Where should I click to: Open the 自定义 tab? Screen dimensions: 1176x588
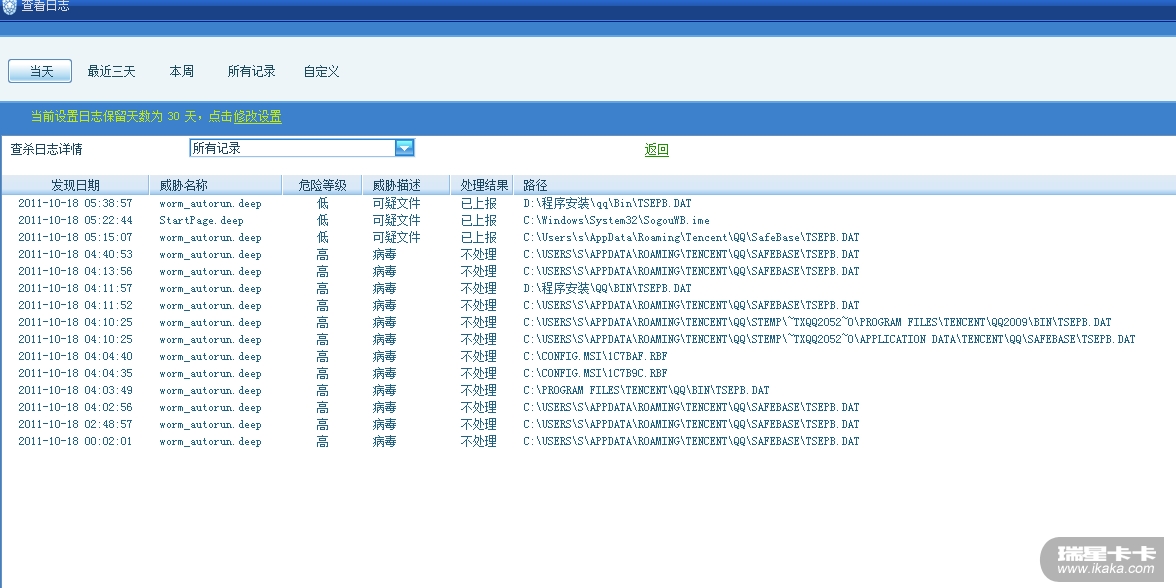[321, 71]
